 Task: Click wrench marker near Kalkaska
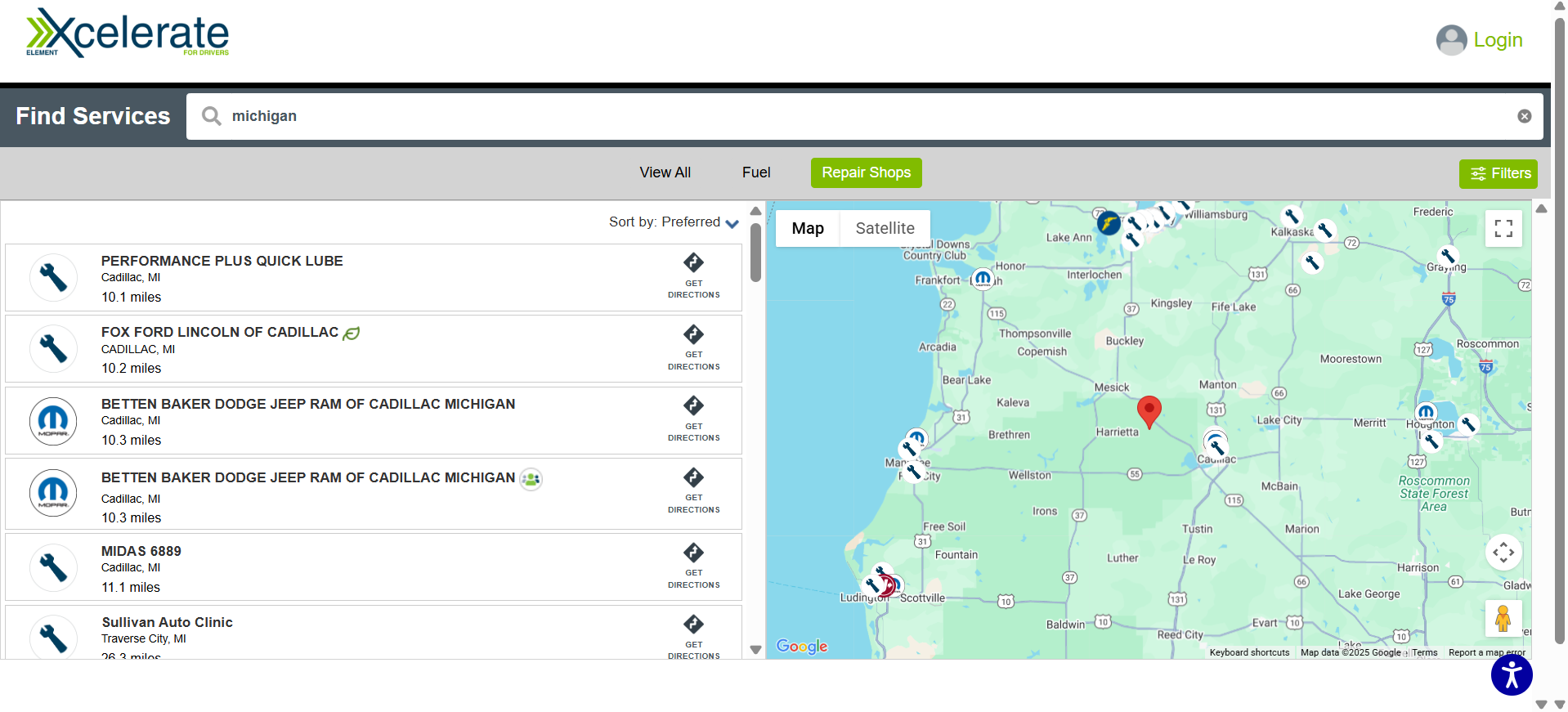(1292, 217)
